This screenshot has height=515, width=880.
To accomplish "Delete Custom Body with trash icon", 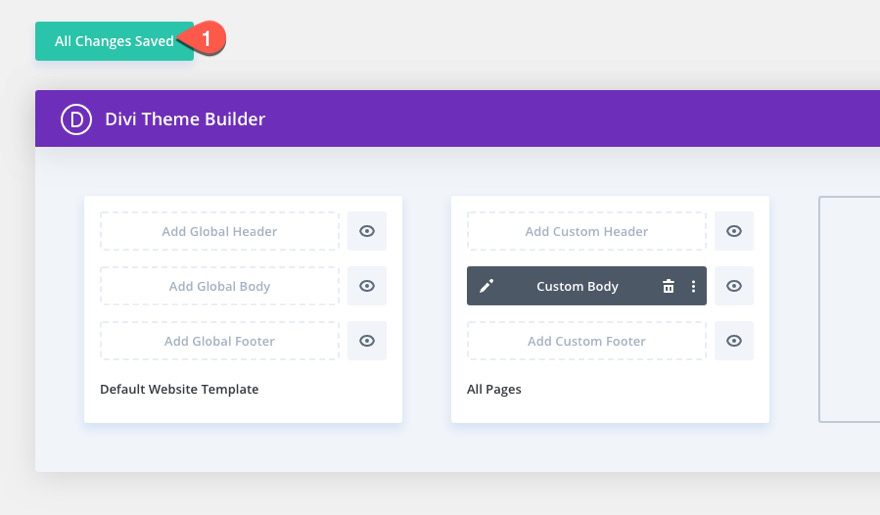I will click(x=668, y=286).
